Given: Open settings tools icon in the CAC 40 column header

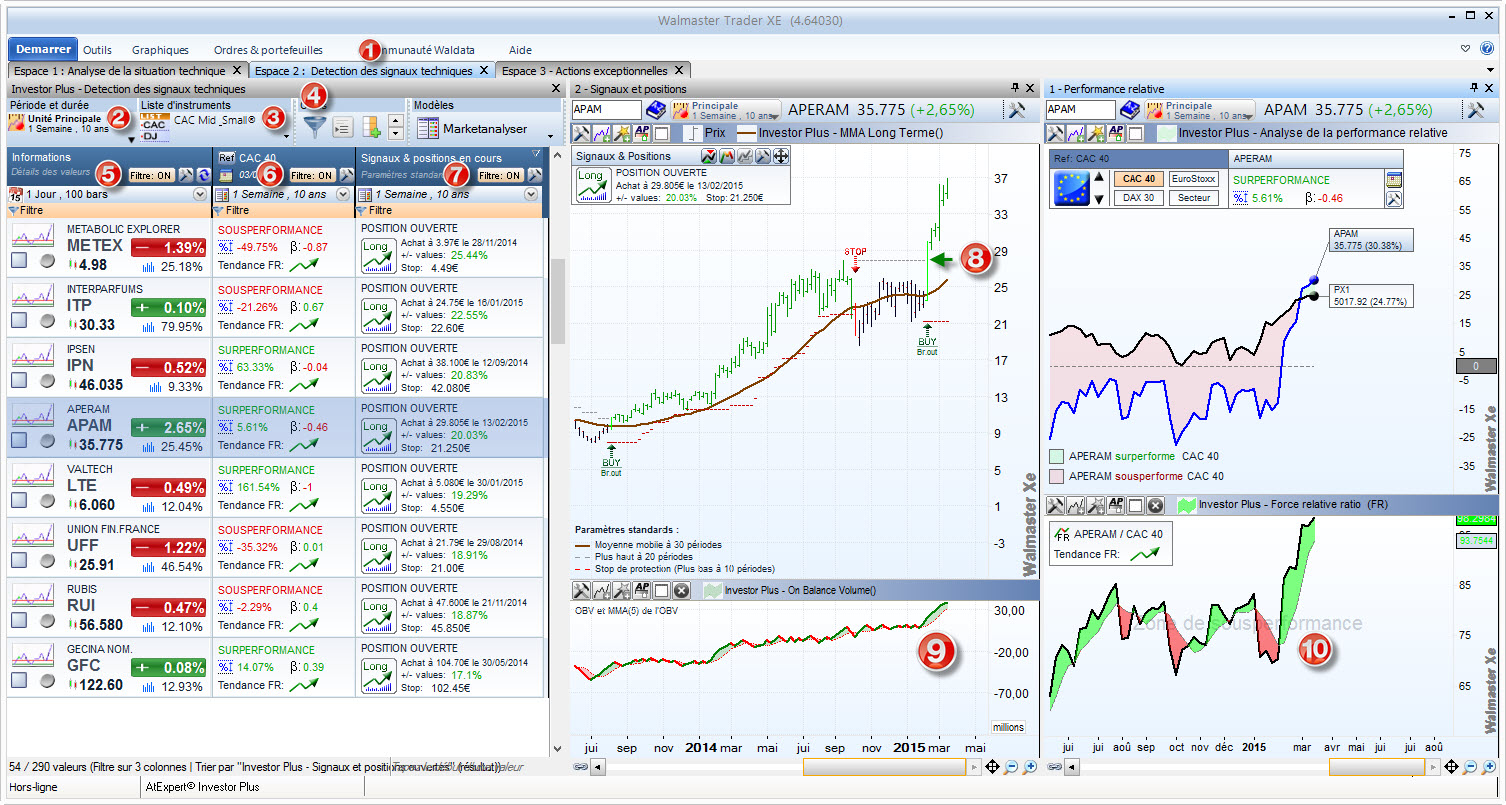Looking at the screenshot, I should pyautogui.click(x=345, y=175).
